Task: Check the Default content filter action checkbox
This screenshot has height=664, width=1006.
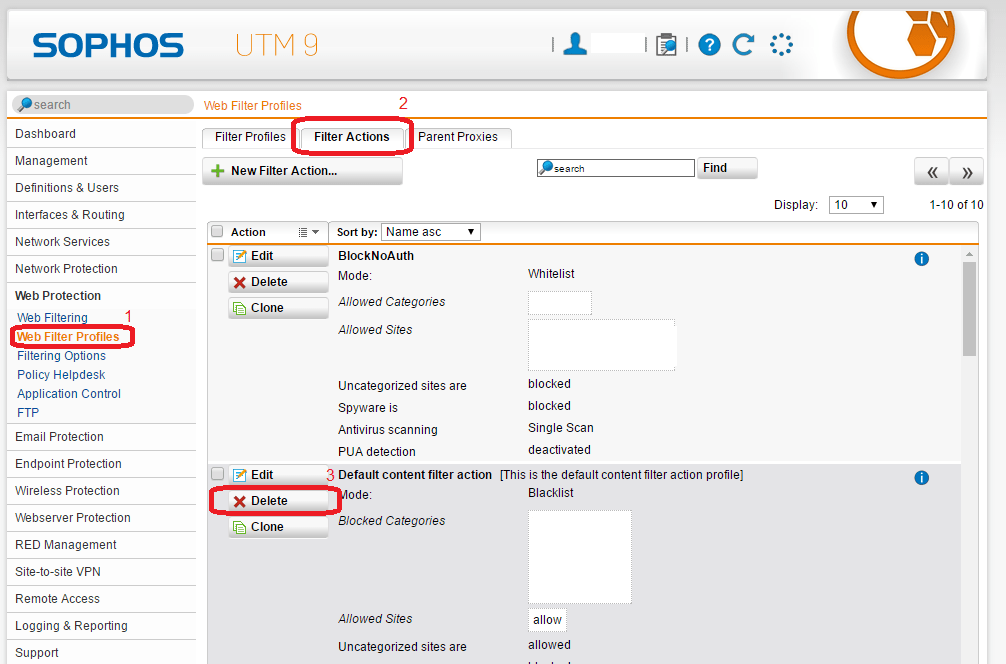Action: (217, 474)
